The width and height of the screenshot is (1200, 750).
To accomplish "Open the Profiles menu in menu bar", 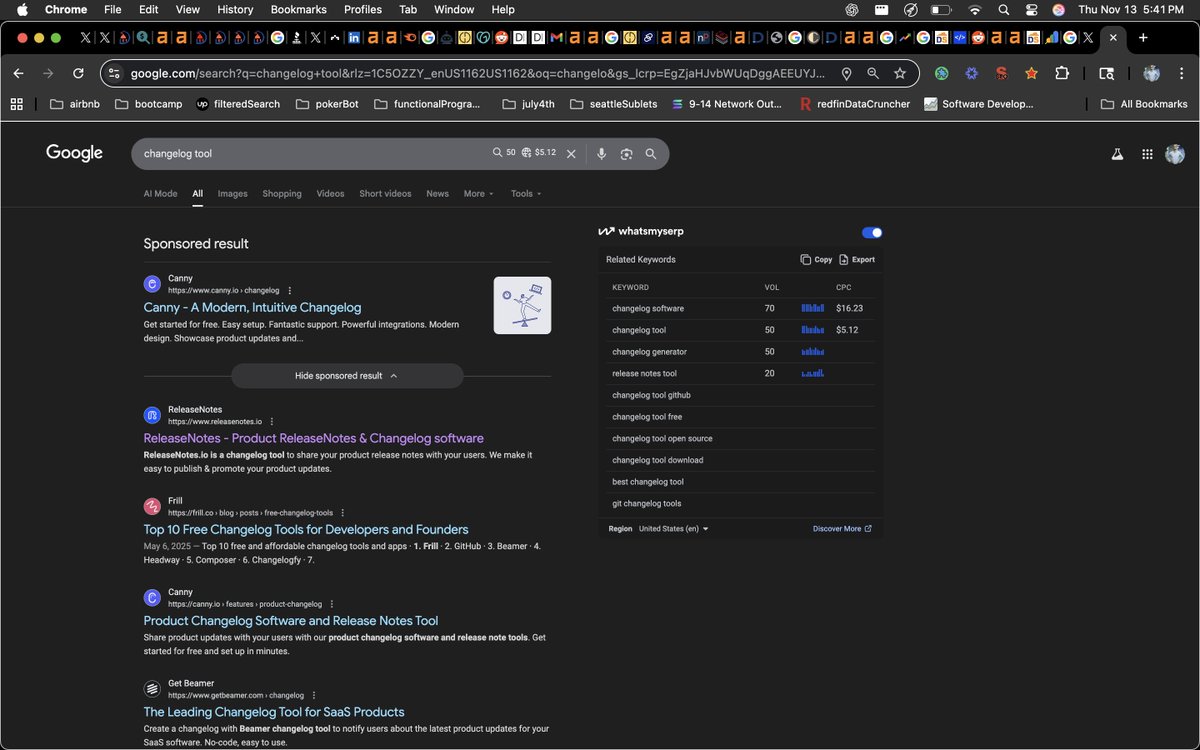I will [363, 10].
